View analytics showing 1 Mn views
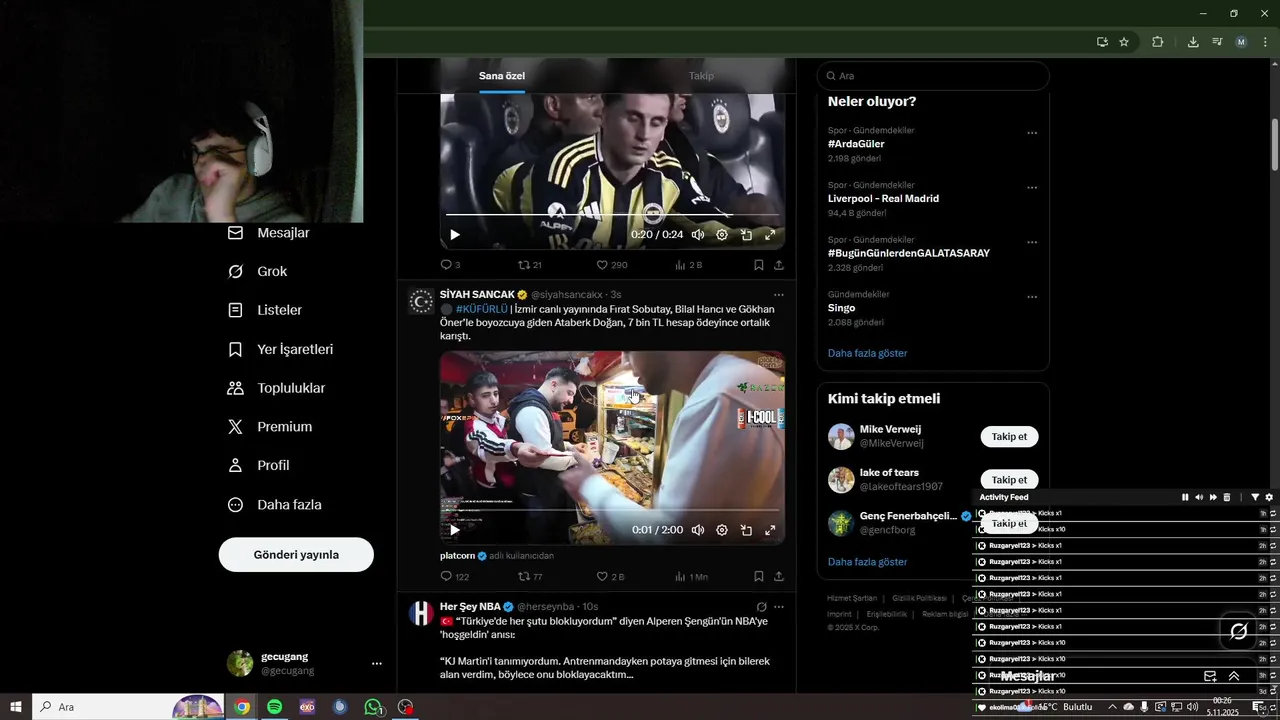1280x720 pixels. pyautogui.click(x=691, y=577)
